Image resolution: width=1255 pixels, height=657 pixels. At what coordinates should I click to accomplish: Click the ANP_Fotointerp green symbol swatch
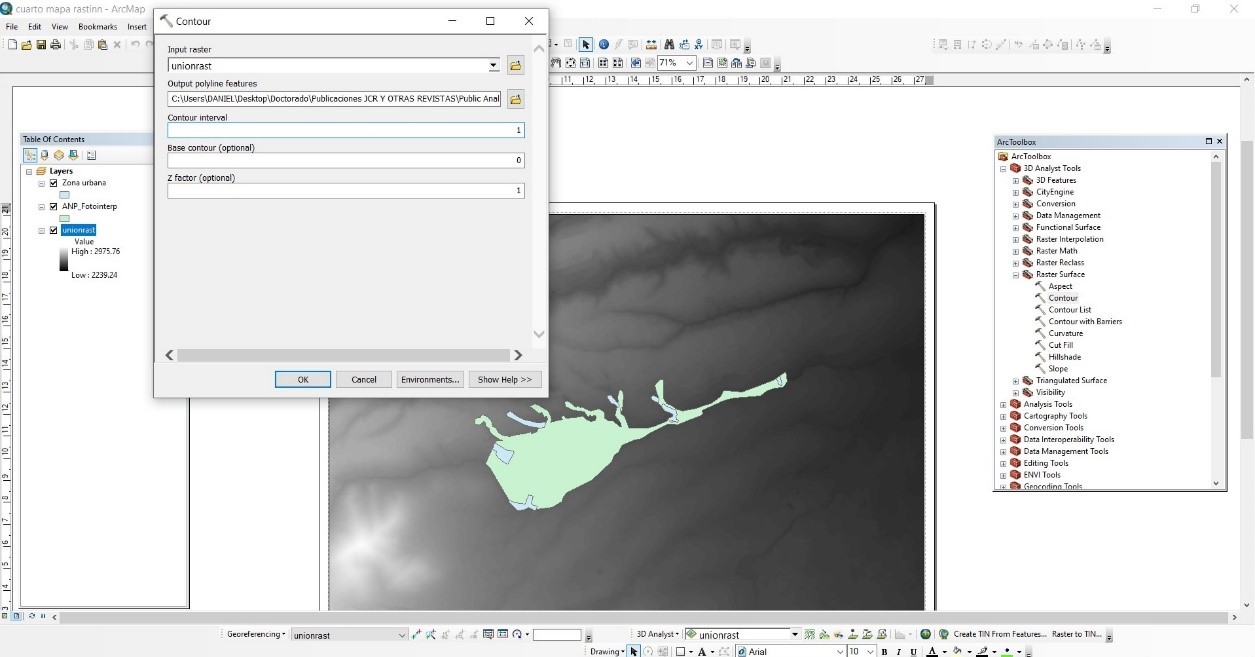(64, 218)
